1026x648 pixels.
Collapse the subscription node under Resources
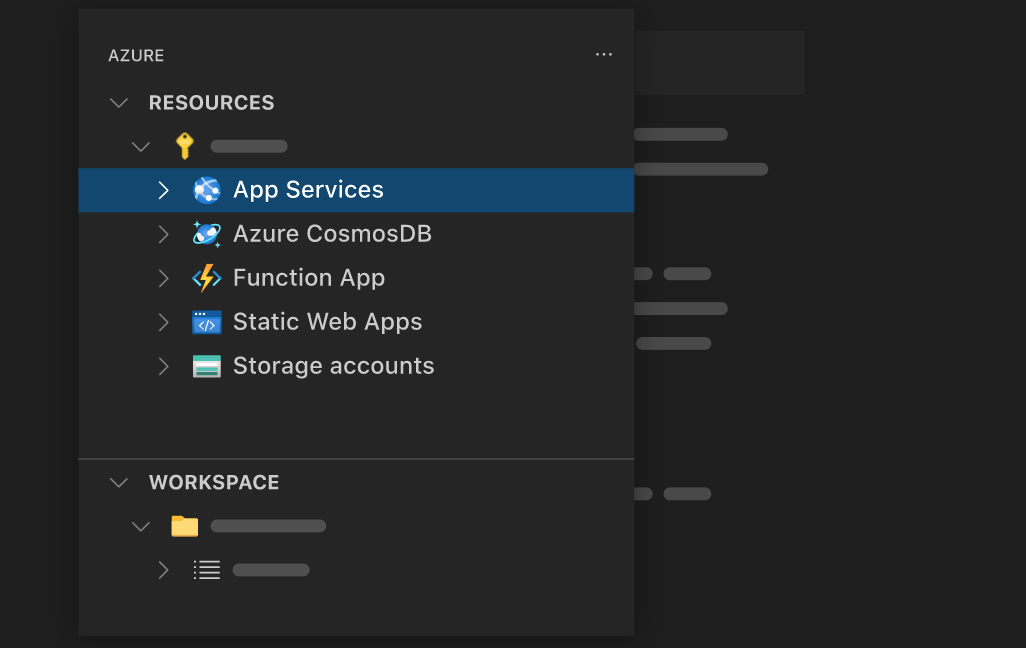[x=140, y=146]
